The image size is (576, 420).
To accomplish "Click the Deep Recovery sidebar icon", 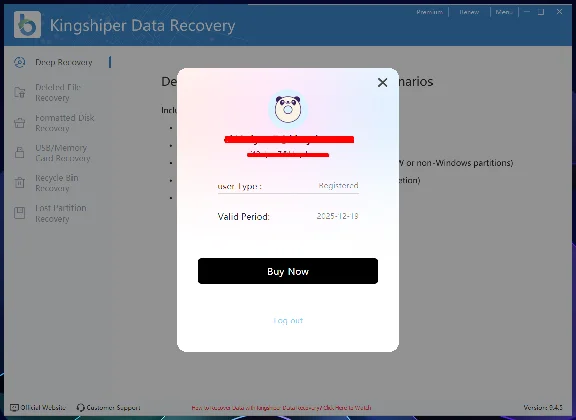I will pyautogui.click(x=19, y=62).
